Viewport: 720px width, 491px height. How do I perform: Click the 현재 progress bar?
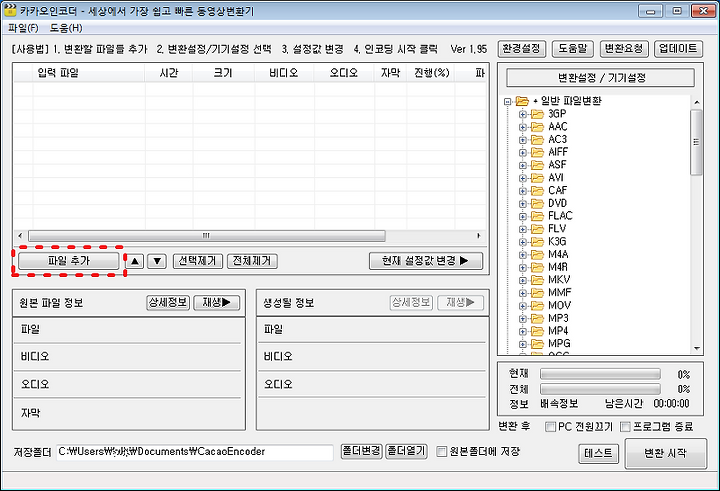point(600,374)
